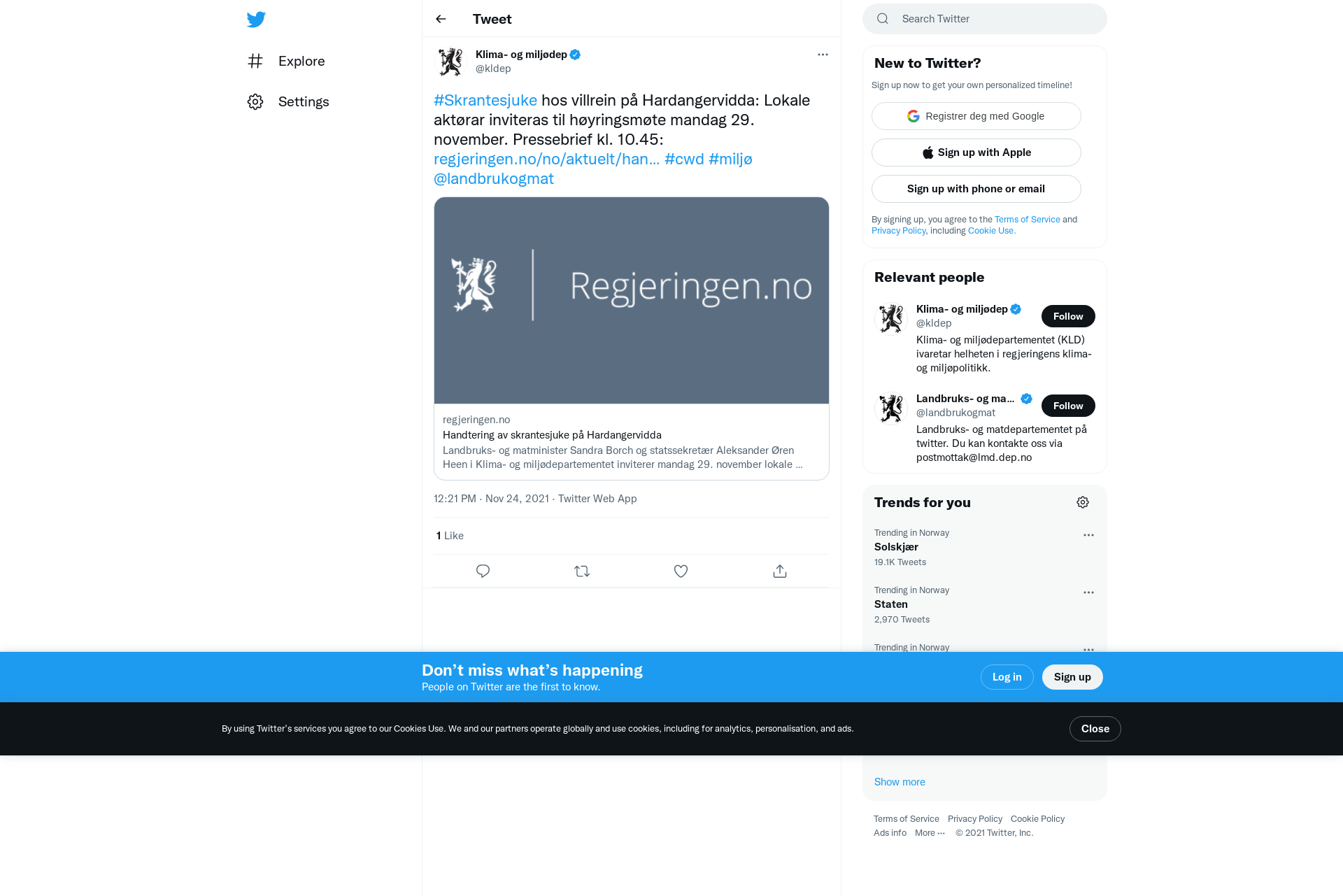1343x896 pixels.
Task: Open Settings in the left sidebar
Action: pyautogui.click(x=288, y=101)
